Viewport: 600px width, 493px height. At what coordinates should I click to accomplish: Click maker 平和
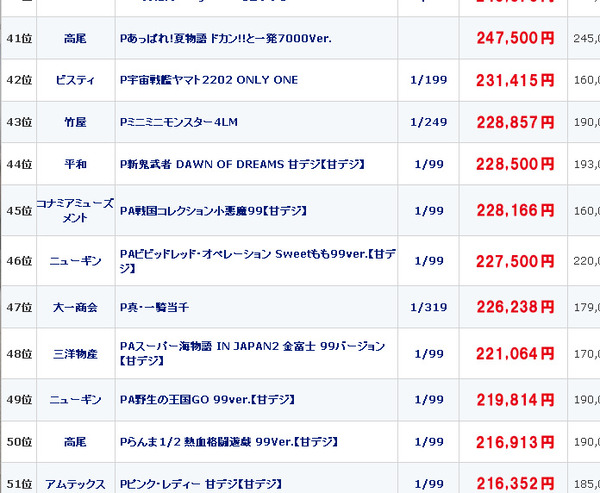coord(75,164)
